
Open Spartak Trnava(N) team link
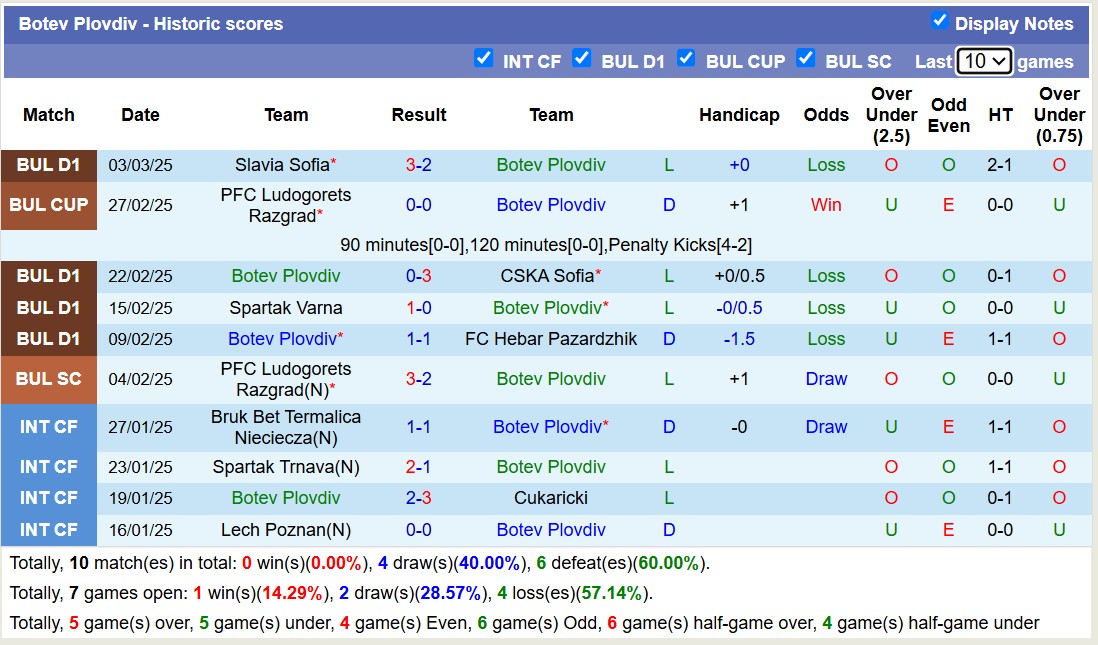[x=286, y=467]
